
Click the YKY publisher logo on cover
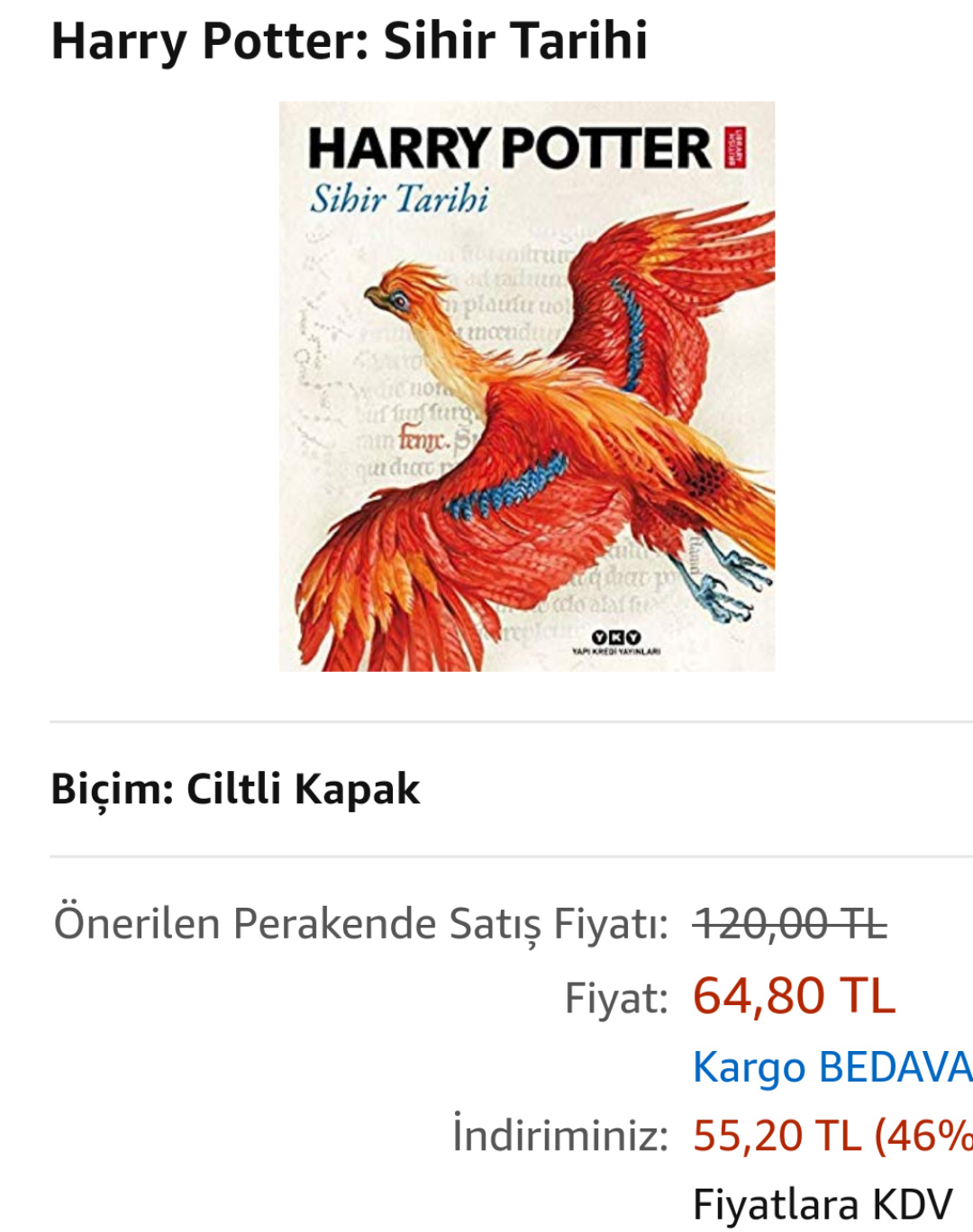[x=616, y=642]
